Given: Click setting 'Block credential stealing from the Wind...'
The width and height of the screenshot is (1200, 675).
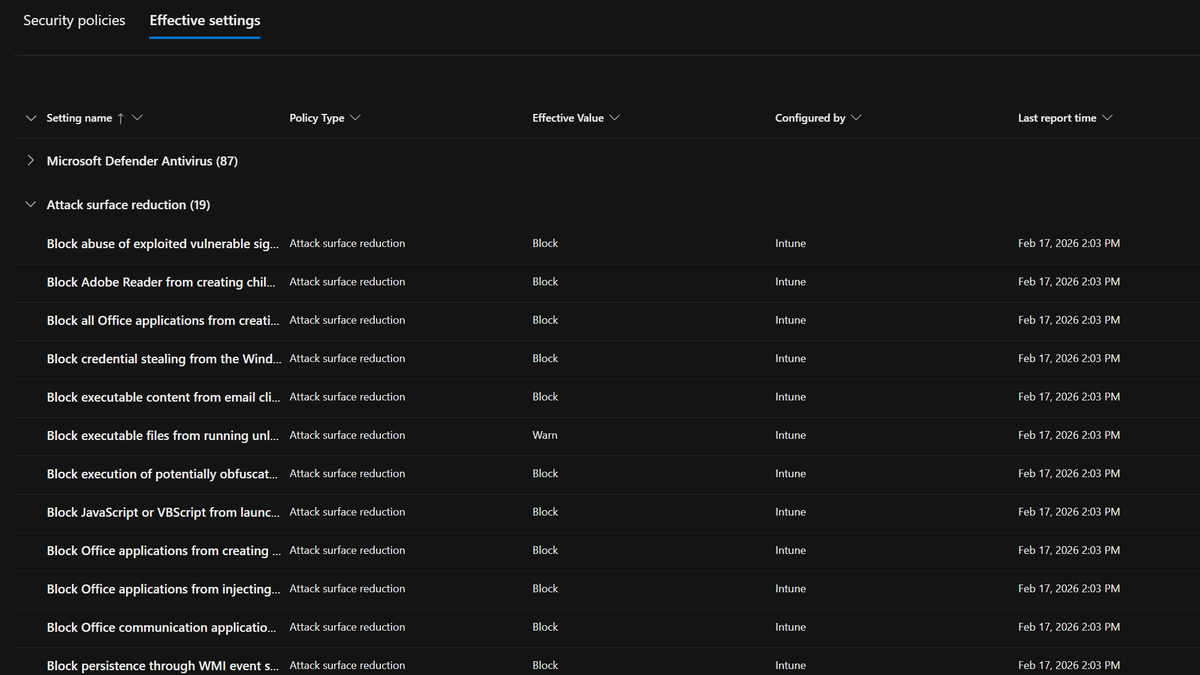Looking at the screenshot, I should (164, 359).
